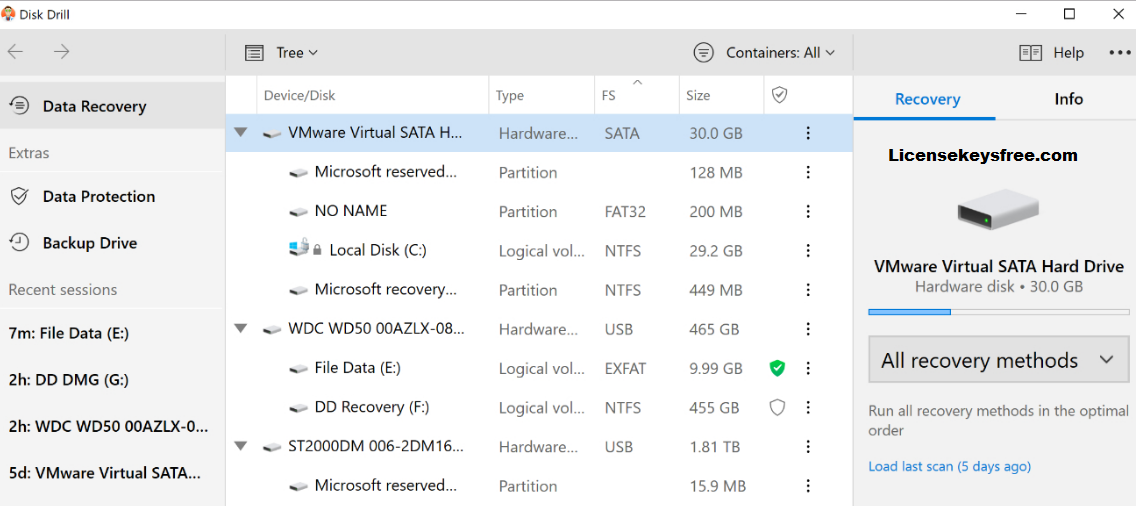
Task: Toggle protection shield for DD Recovery (F:)
Action: tap(777, 407)
